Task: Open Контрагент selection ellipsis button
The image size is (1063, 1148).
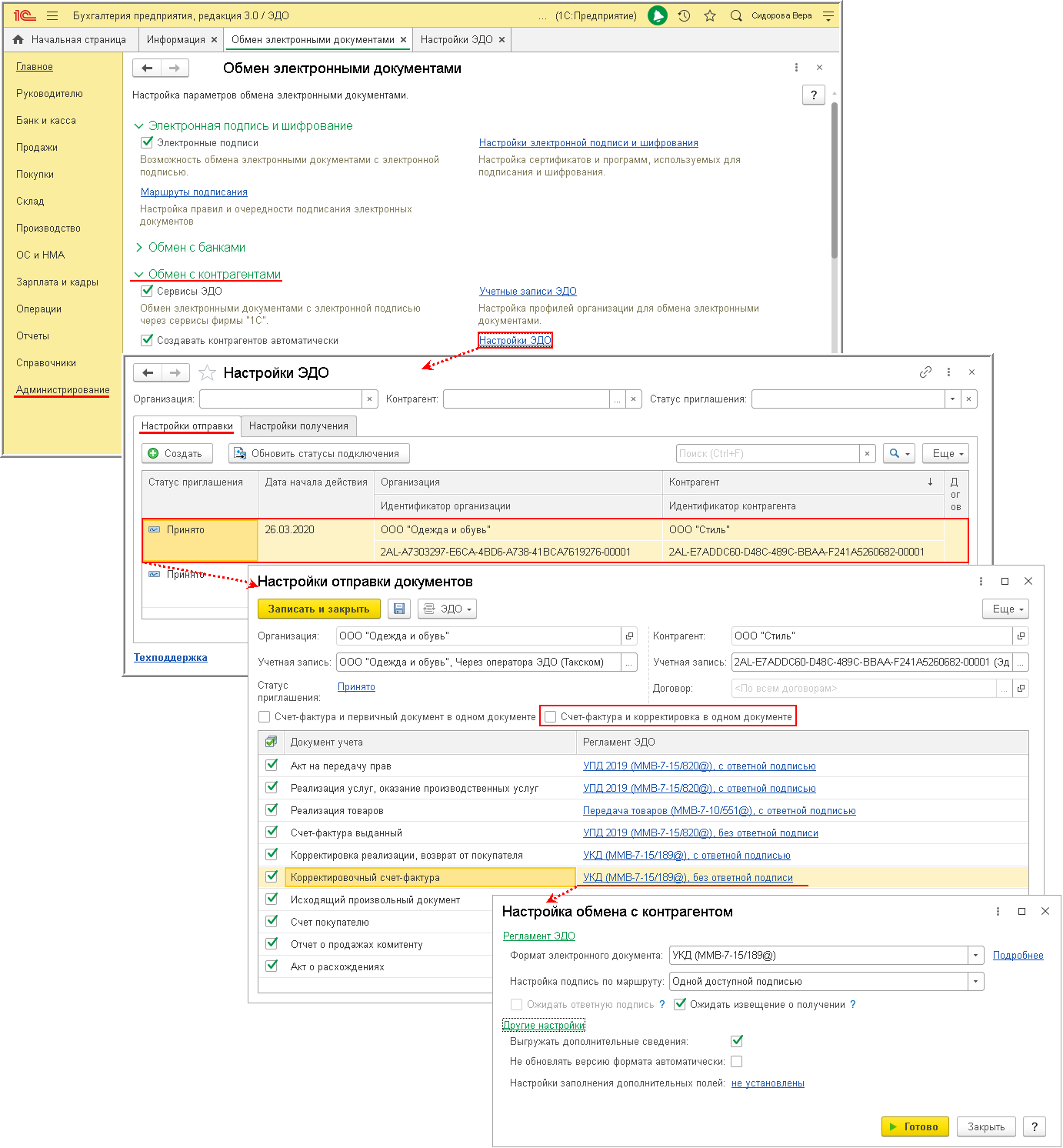Action: 617,399
